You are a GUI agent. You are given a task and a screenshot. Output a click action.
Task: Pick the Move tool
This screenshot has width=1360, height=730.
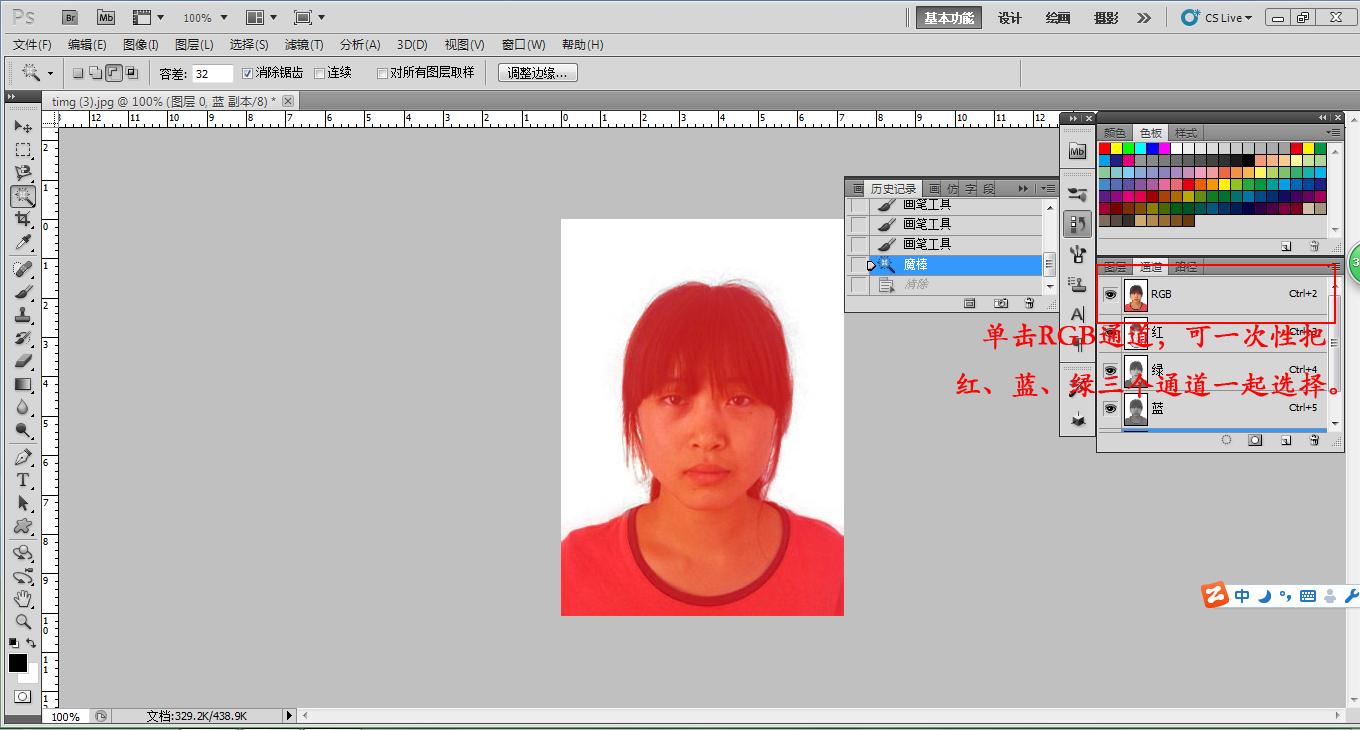pos(23,127)
